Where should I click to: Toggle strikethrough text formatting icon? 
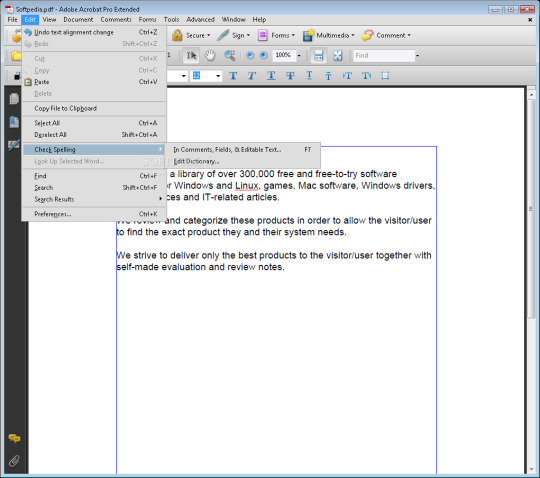[x=290, y=76]
